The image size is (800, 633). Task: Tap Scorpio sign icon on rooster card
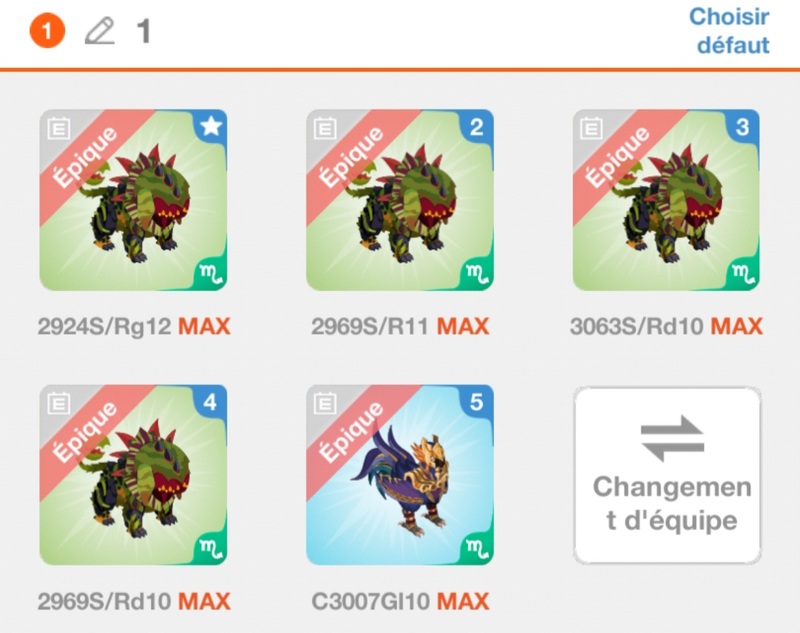click(476, 548)
